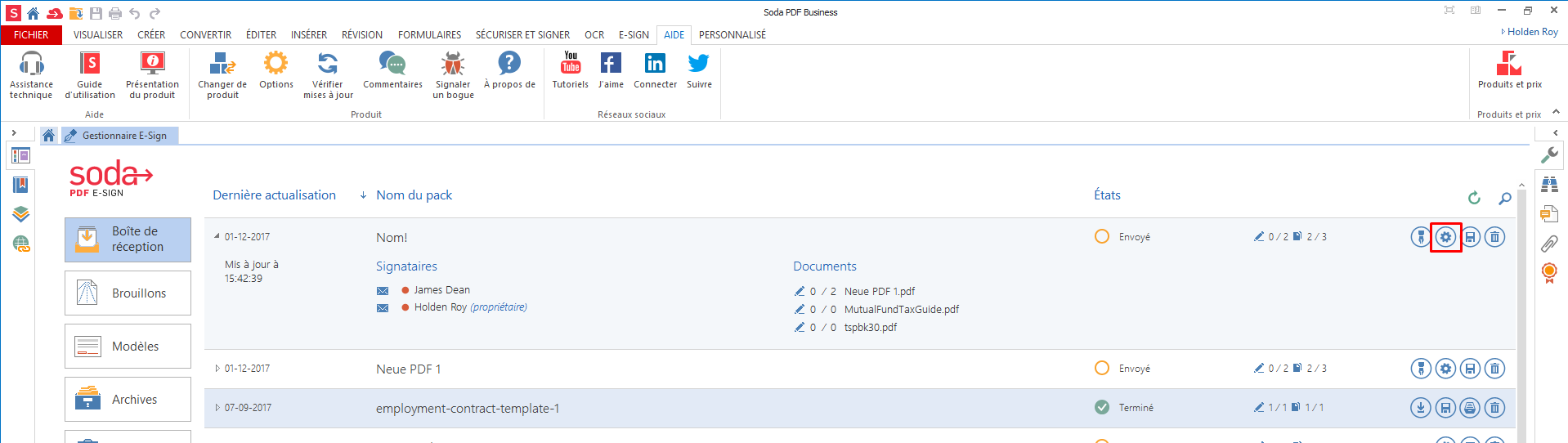Open settings gear for Nom! pack

[x=1445, y=237]
